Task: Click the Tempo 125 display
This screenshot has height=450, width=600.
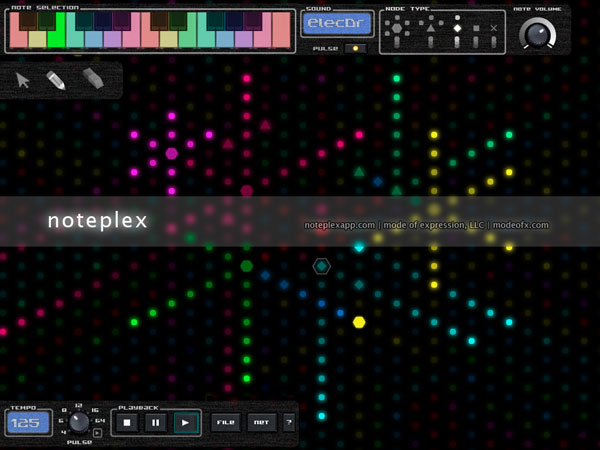Action: click(x=28, y=423)
